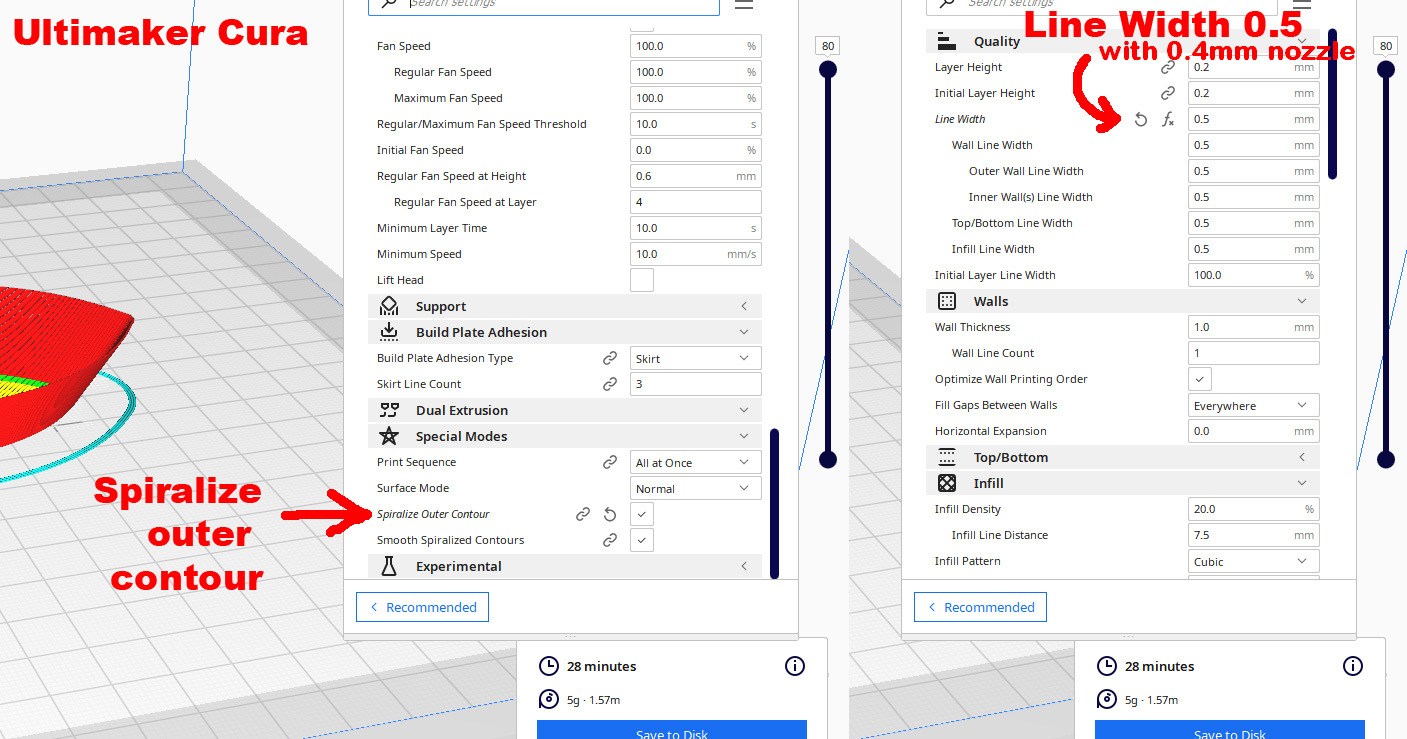Collapse the Dual Extrusion section
Viewport: 1407px width, 739px height.
pos(565,410)
